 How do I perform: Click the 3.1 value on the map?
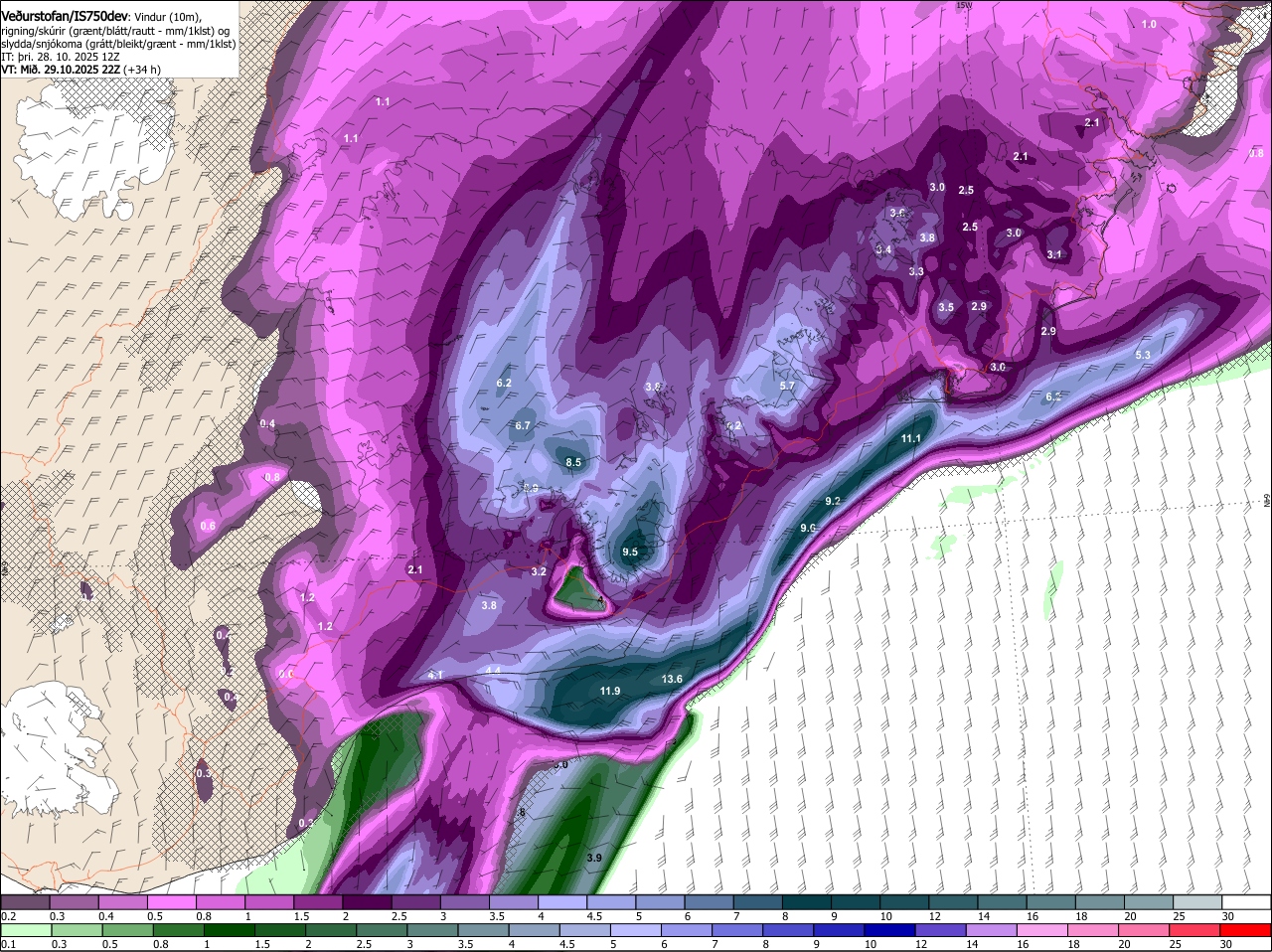point(1054,254)
